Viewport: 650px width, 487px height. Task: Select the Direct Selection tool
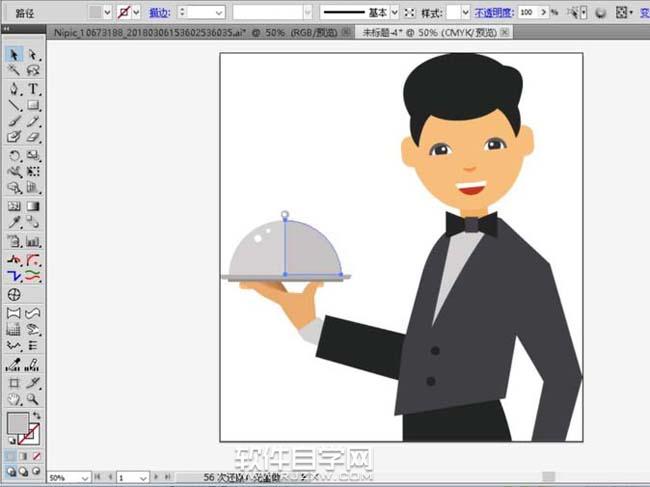(32, 54)
